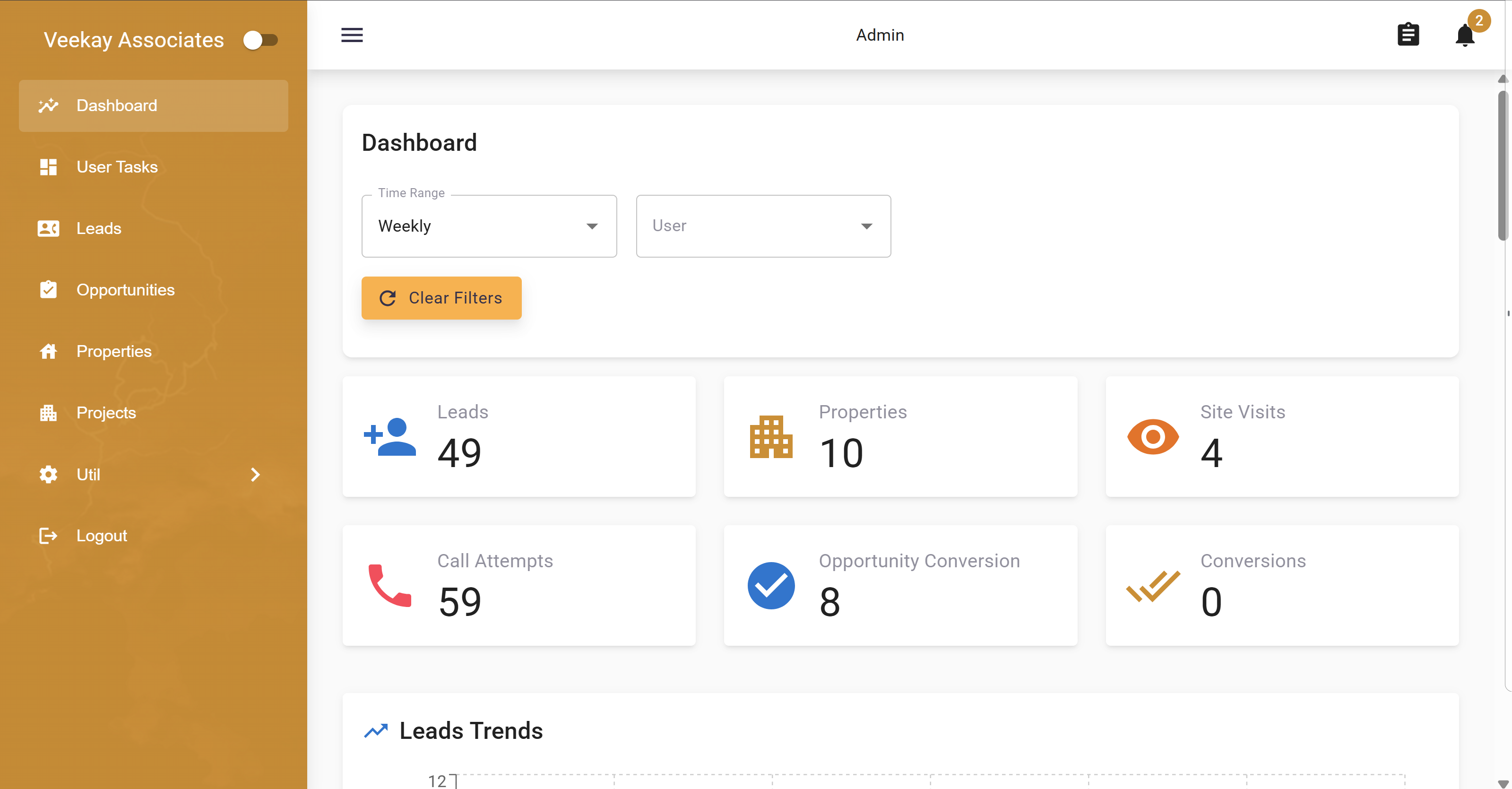
Task: Select Projects in the sidebar
Action: coord(106,413)
